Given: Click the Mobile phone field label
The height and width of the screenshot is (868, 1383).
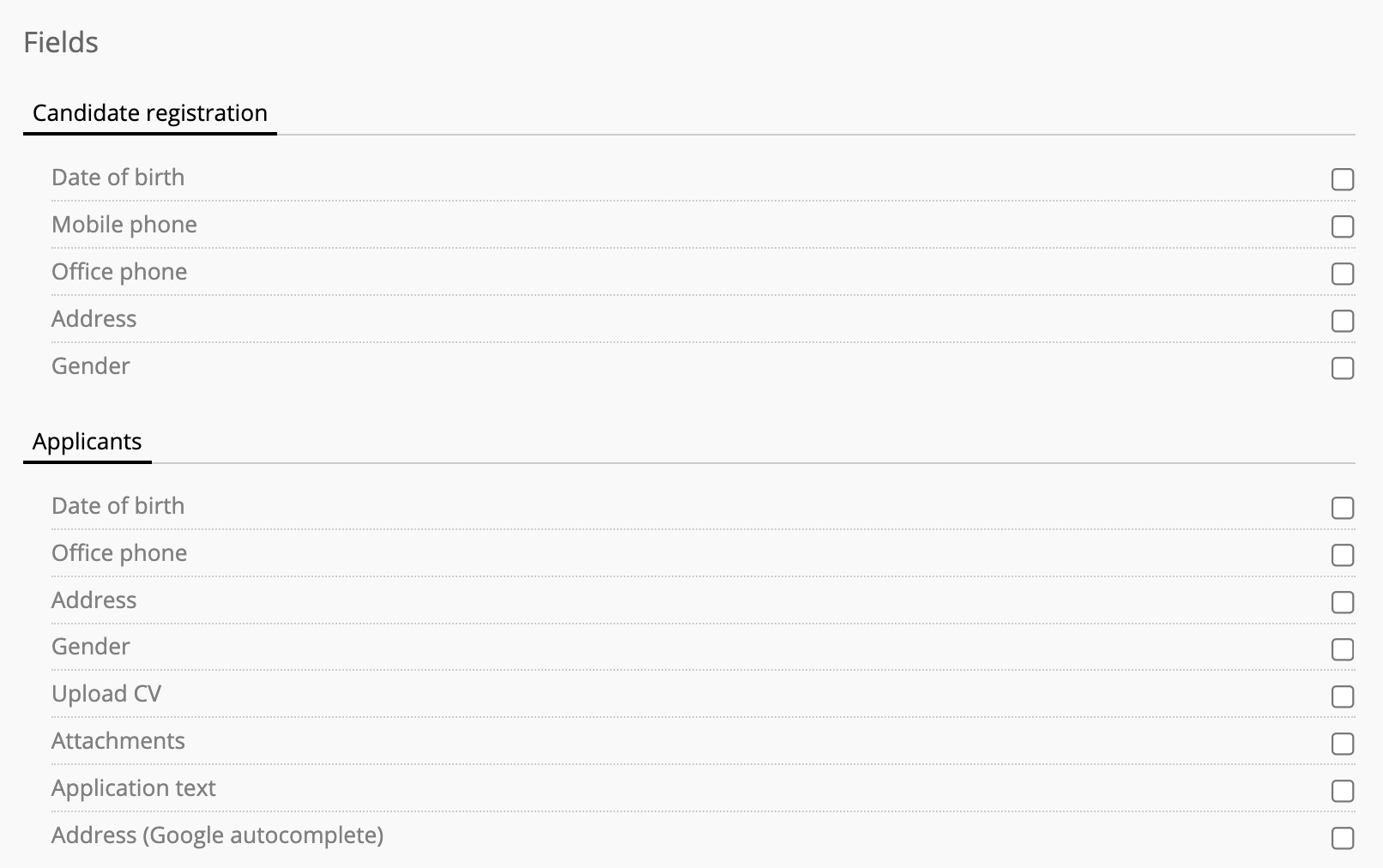Looking at the screenshot, I should click(x=124, y=225).
